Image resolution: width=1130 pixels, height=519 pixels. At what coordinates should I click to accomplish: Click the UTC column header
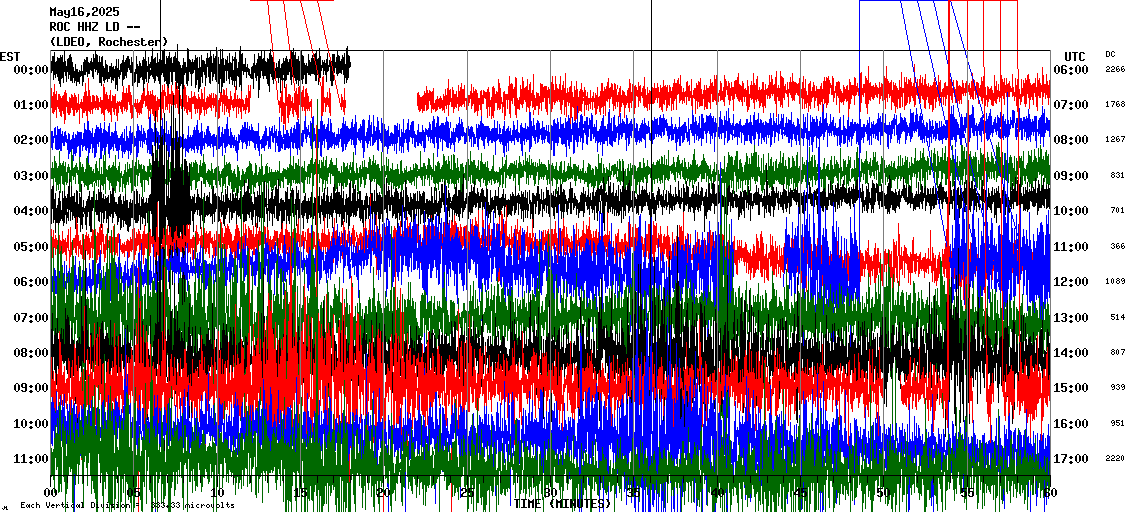tap(1074, 56)
